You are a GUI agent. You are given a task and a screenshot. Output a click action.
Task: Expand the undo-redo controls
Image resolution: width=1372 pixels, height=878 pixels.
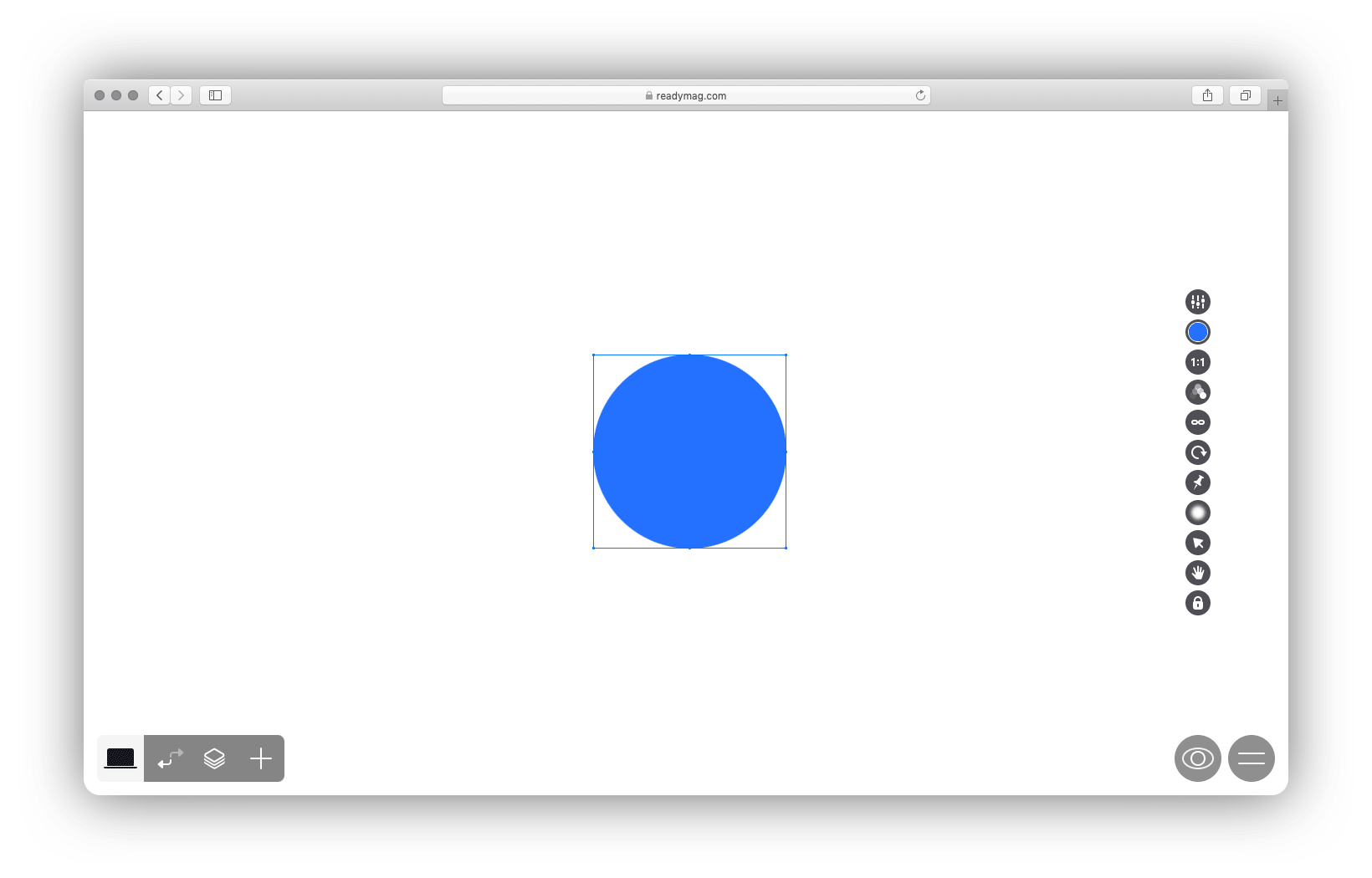[x=170, y=758]
